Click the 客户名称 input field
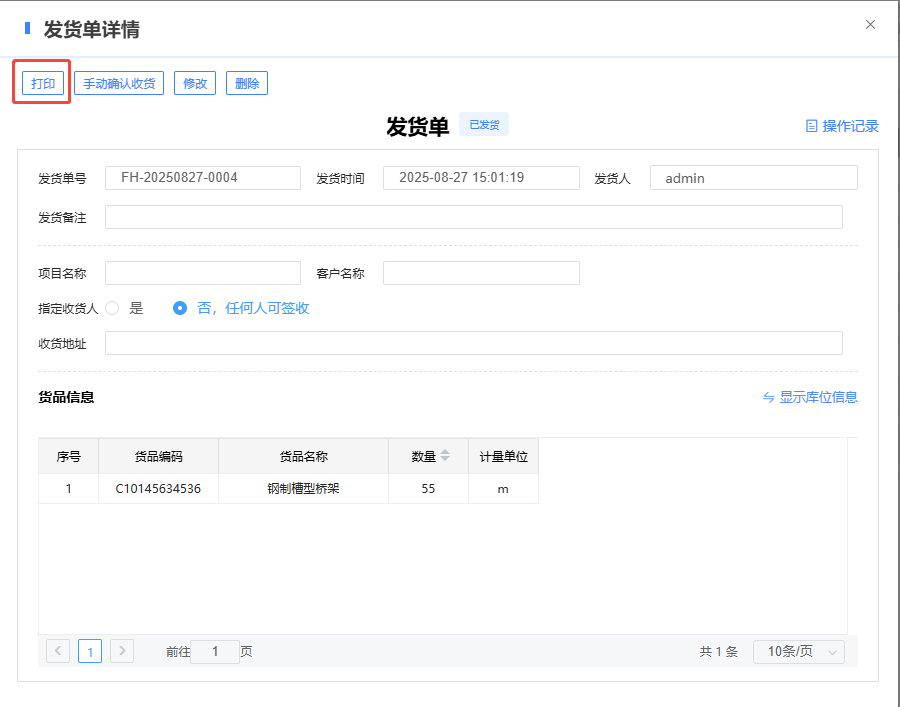This screenshot has height=707, width=900. click(481, 273)
